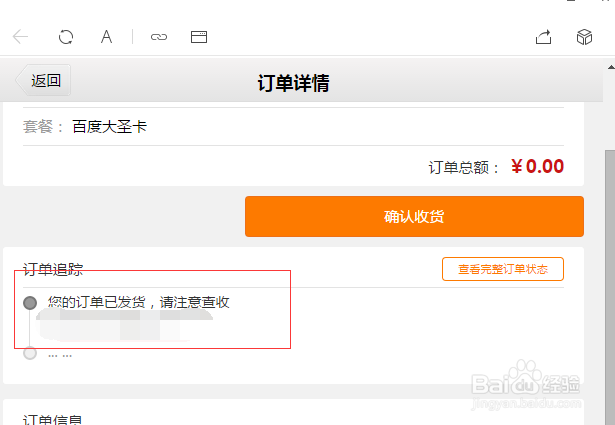Image resolution: width=615 pixels, height=425 pixels.
Task: Click the 百度大圣卡 package name
Action: (x=109, y=127)
